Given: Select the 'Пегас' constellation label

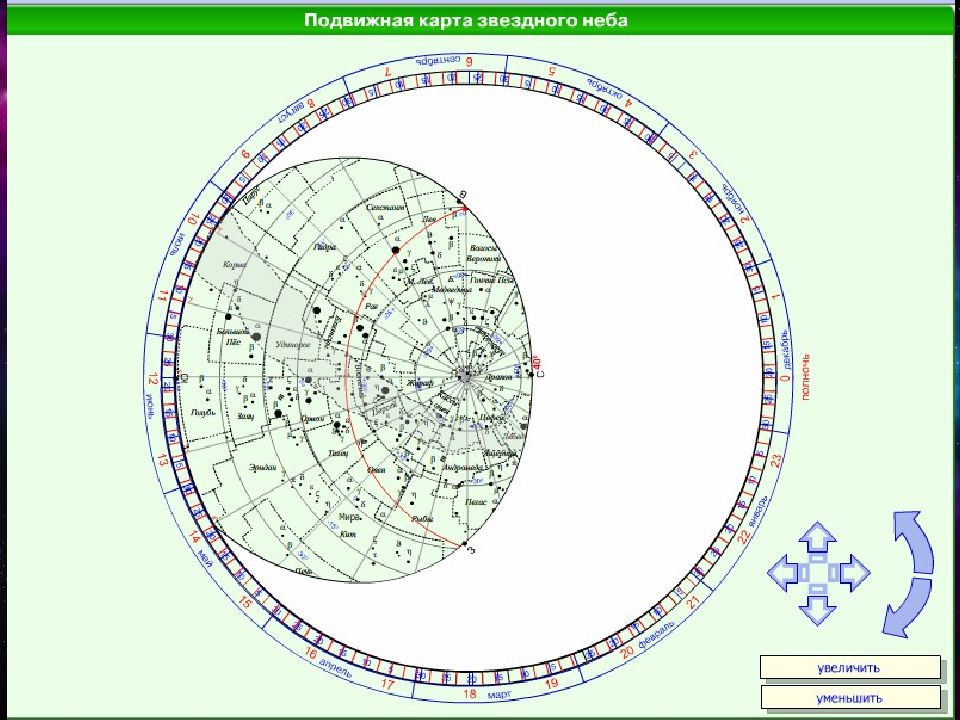Looking at the screenshot, I should (x=476, y=503).
